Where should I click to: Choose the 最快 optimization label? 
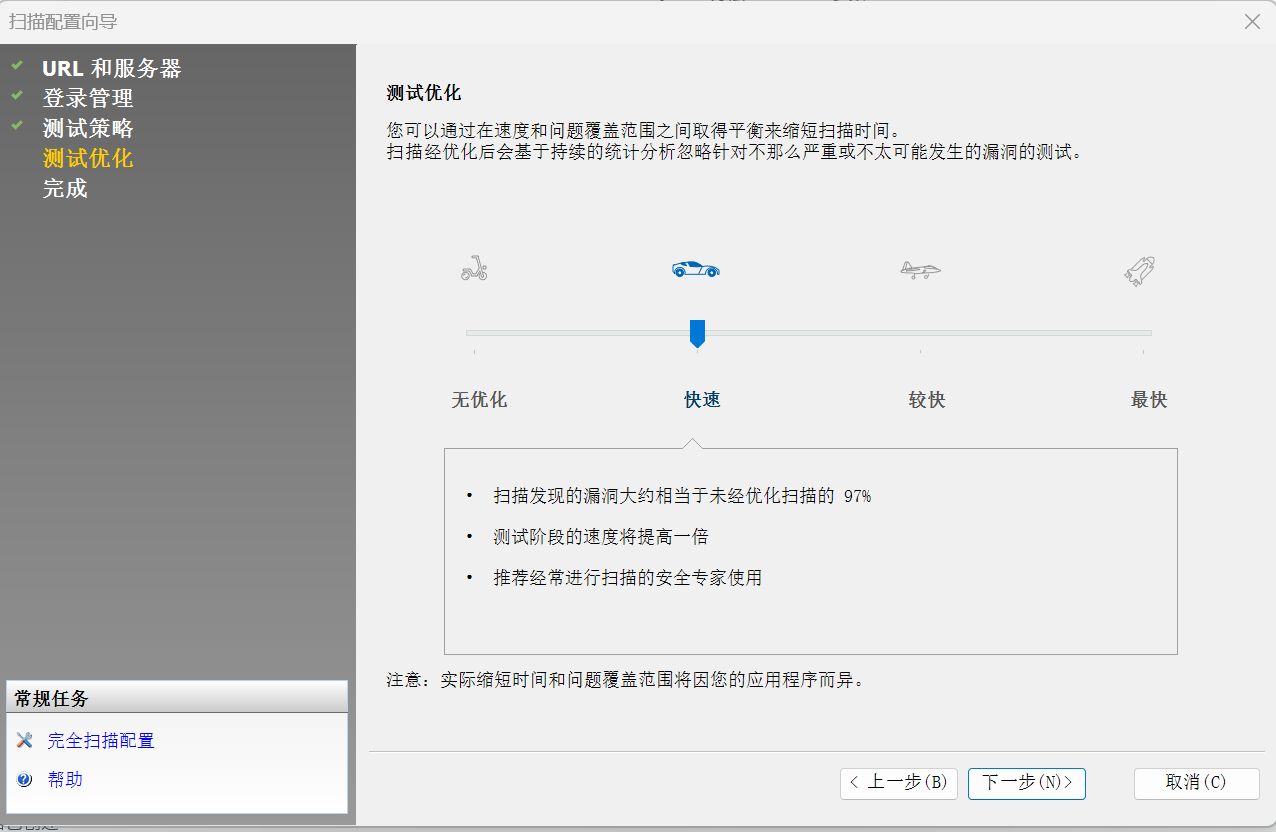tap(1149, 400)
